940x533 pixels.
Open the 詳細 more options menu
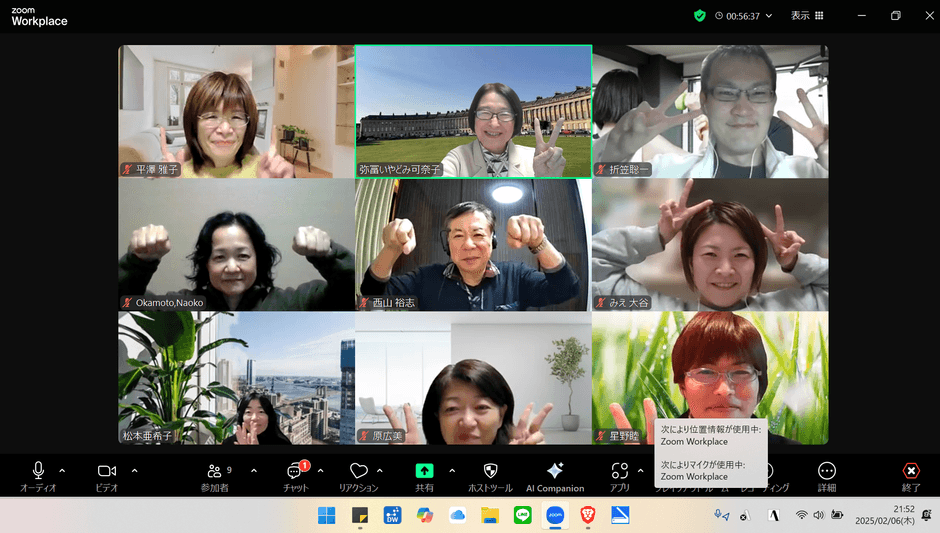click(826, 472)
